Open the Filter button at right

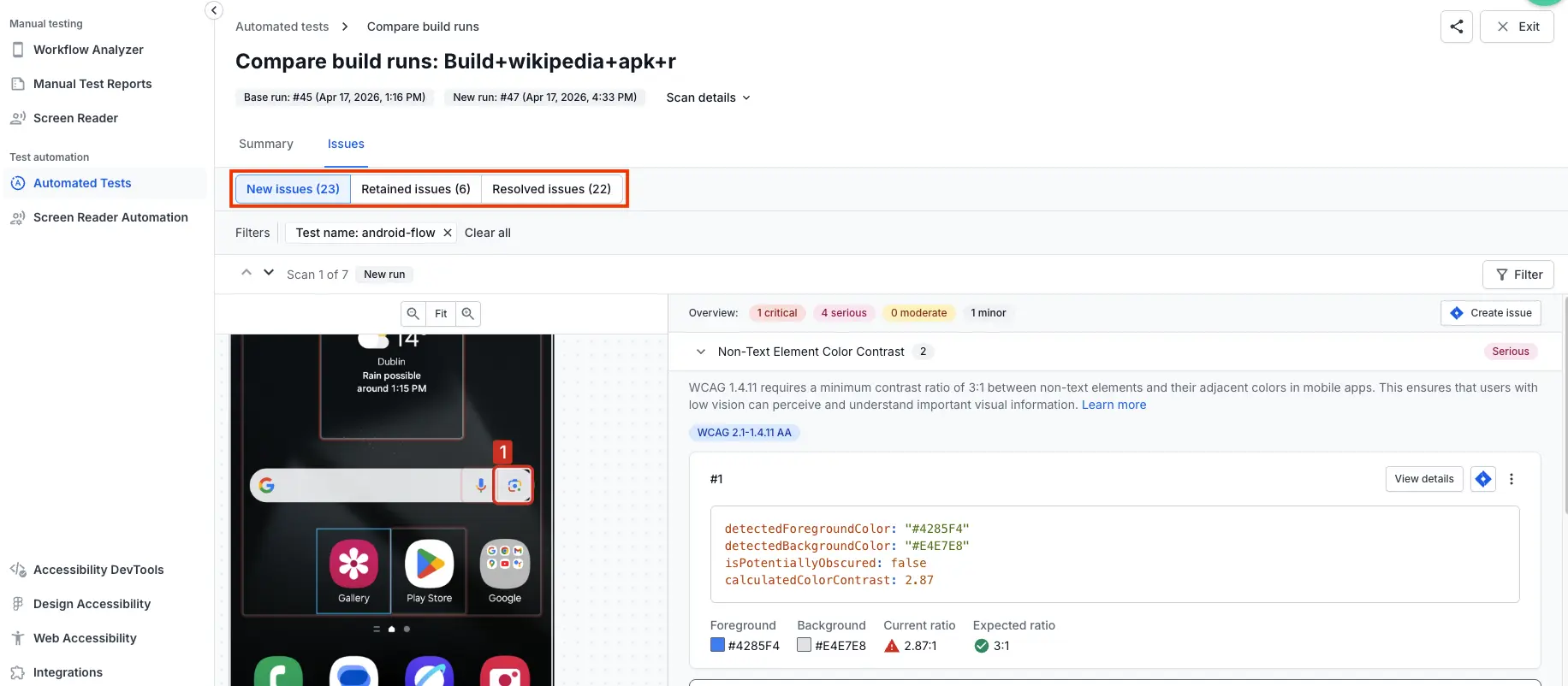(x=1518, y=275)
